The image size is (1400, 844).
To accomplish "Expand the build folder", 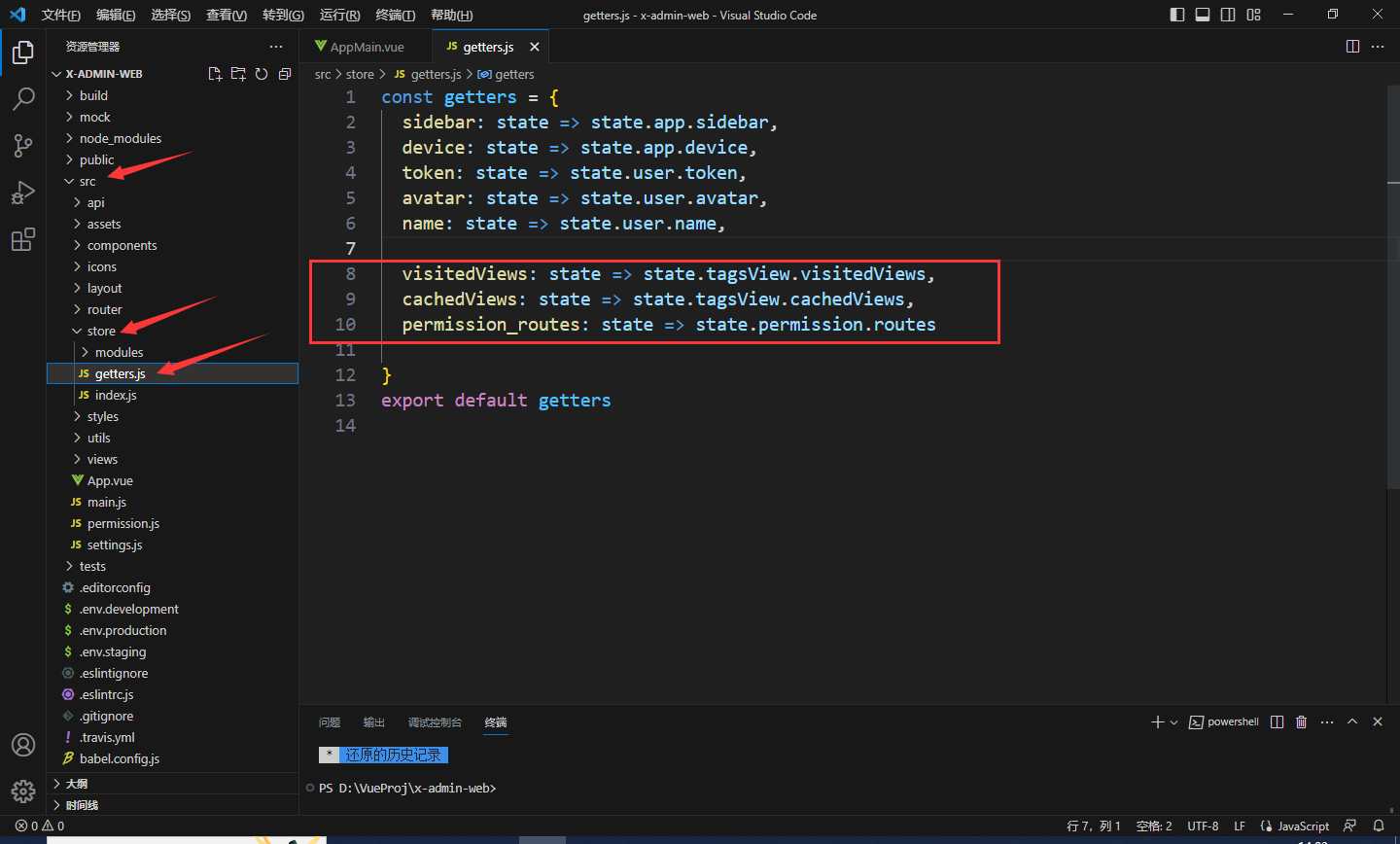I will point(173,95).
